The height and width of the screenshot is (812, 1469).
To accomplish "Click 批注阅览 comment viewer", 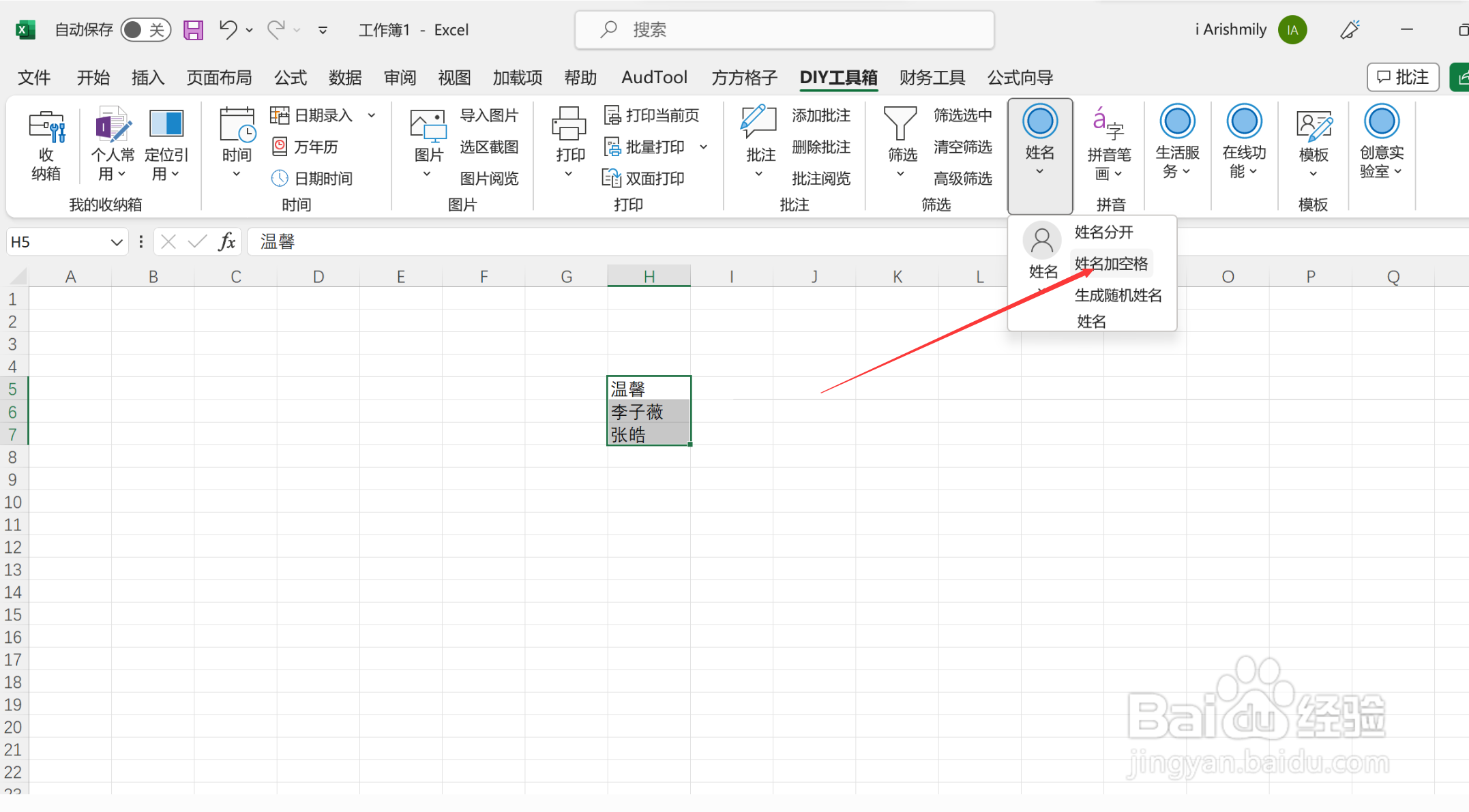I will click(x=821, y=178).
